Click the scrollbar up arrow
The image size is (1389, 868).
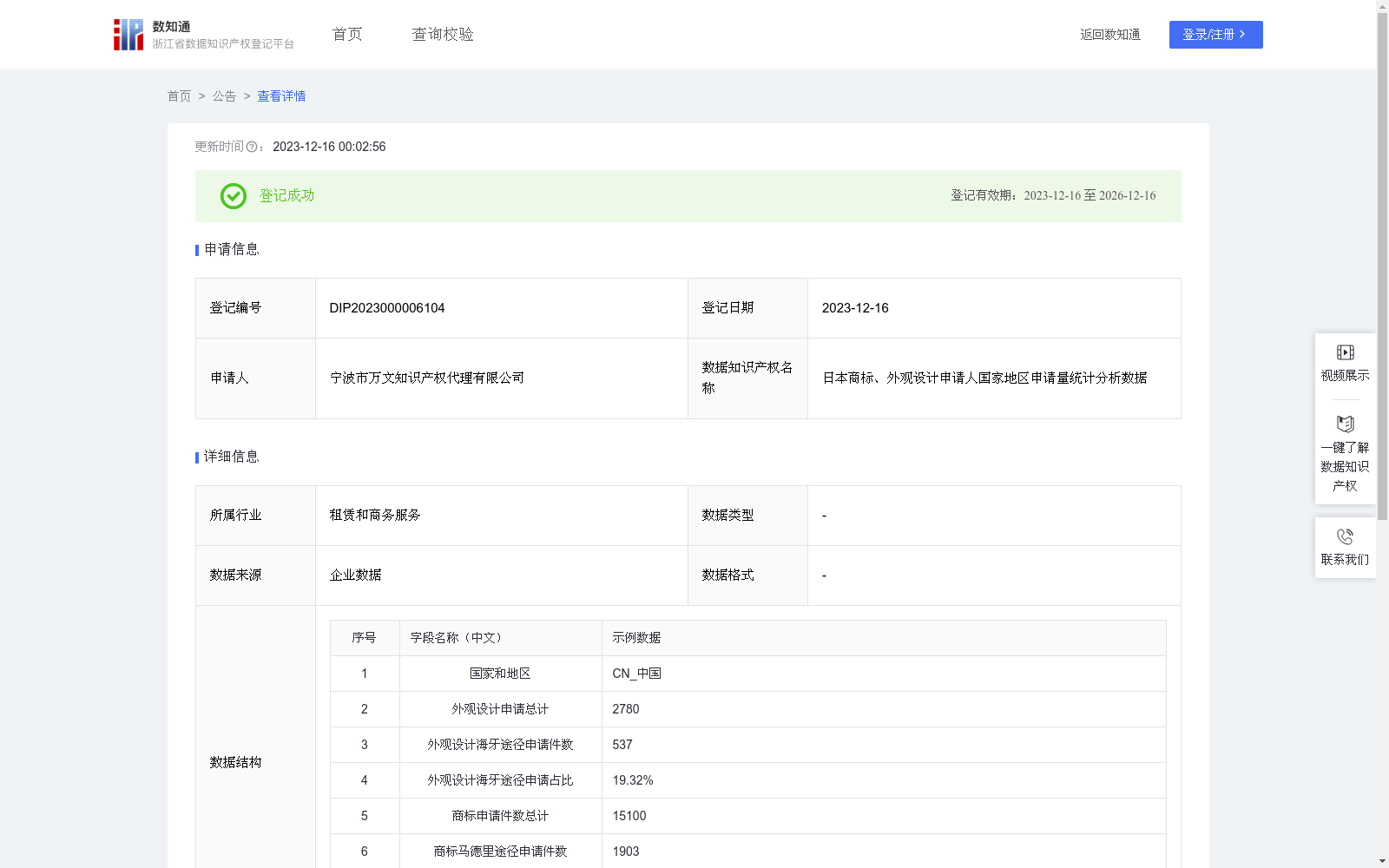pyautogui.click(x=1382, y=6)
